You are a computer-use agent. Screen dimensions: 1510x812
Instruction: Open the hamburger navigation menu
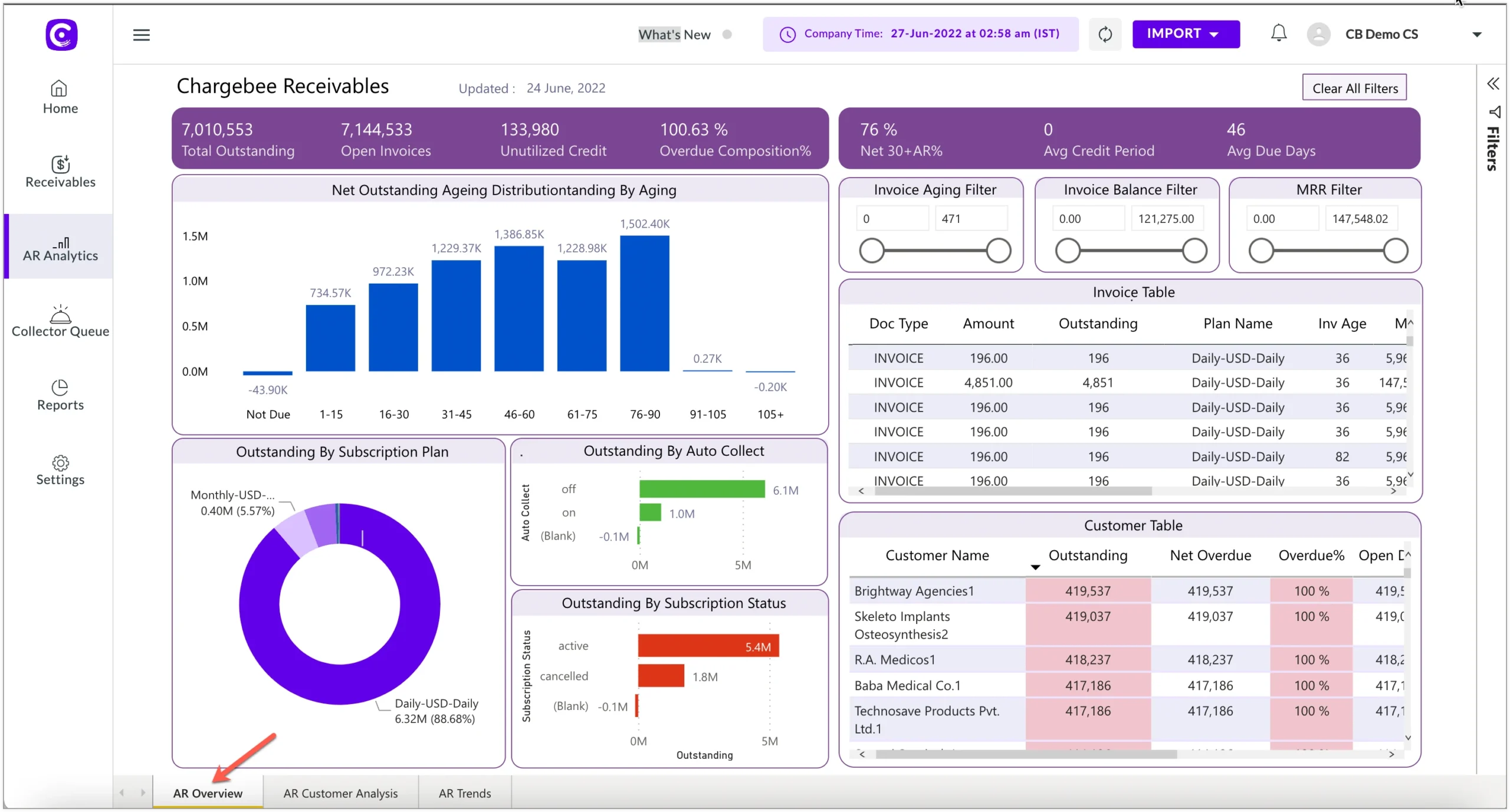141,35
